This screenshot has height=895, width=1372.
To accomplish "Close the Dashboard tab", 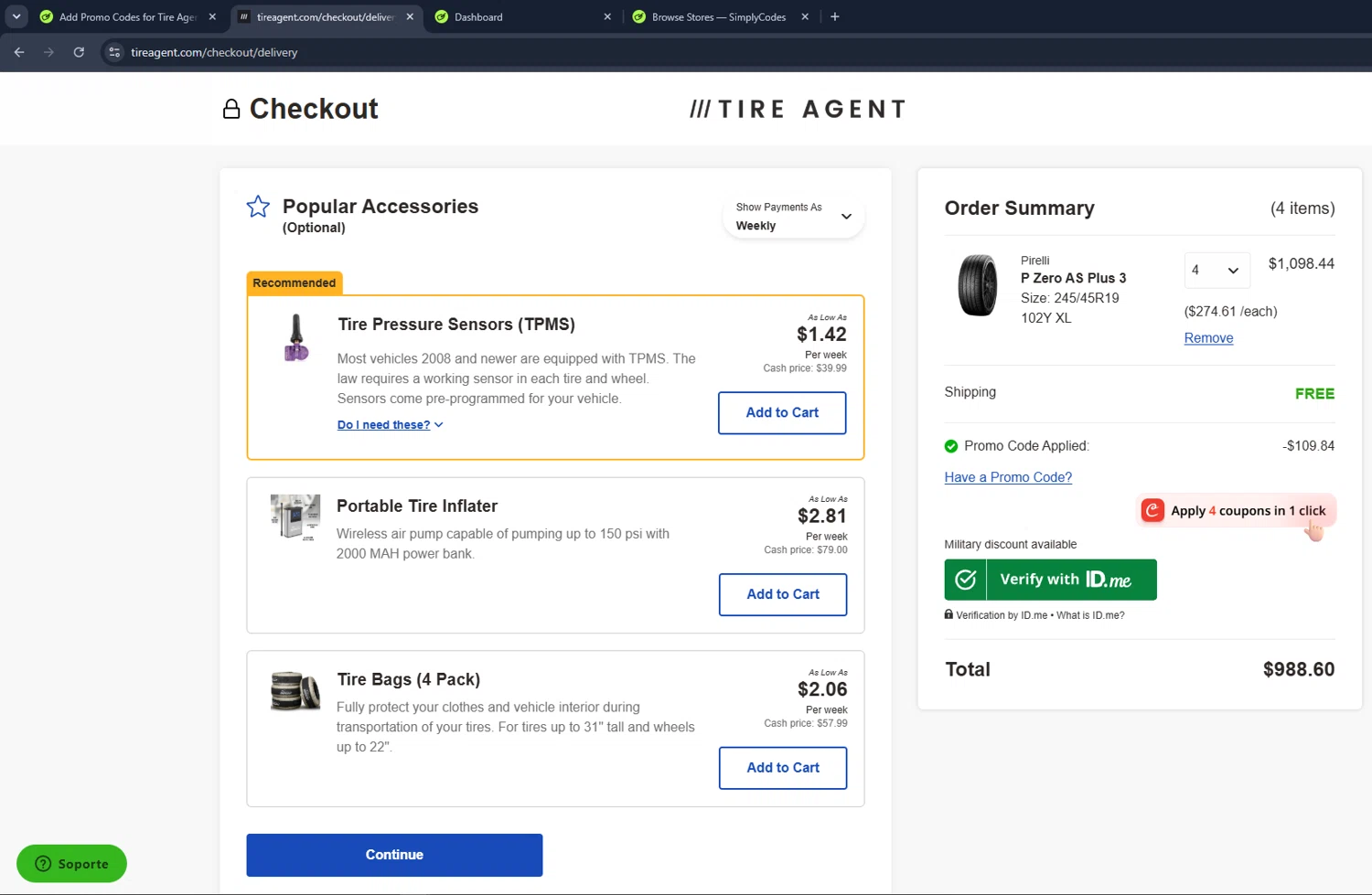I will pos(607,16).
